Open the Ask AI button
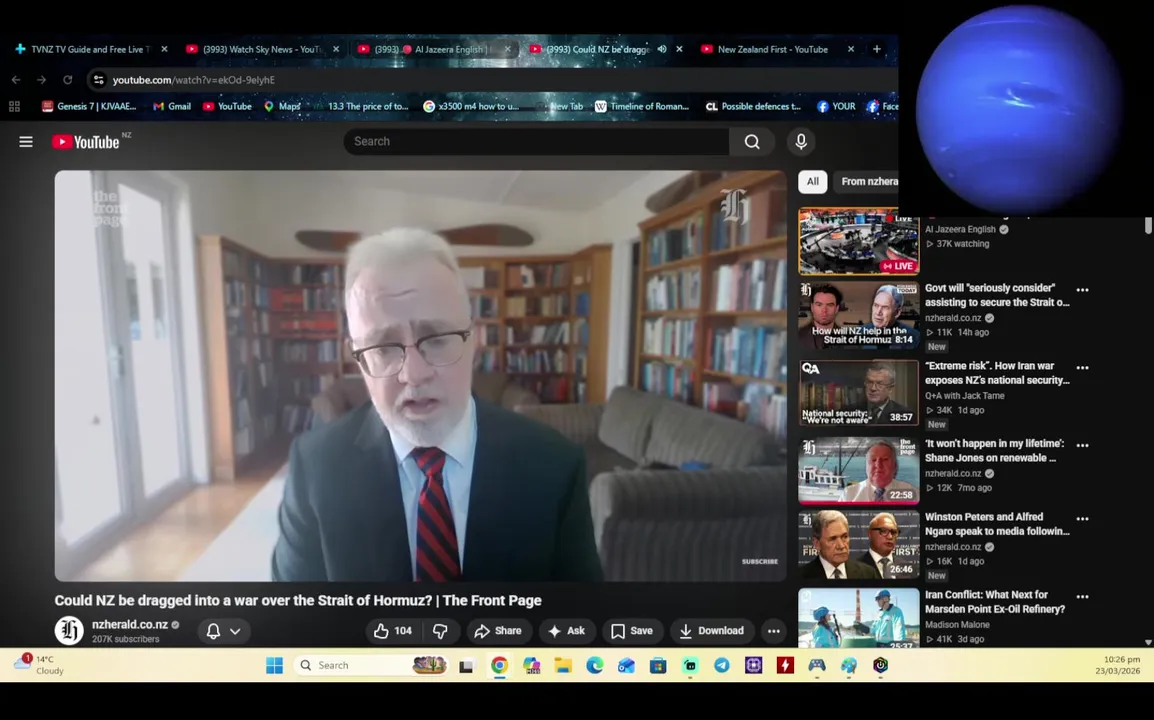The height and width of the screenshot is (720, 1154). [x=566, y=631]
